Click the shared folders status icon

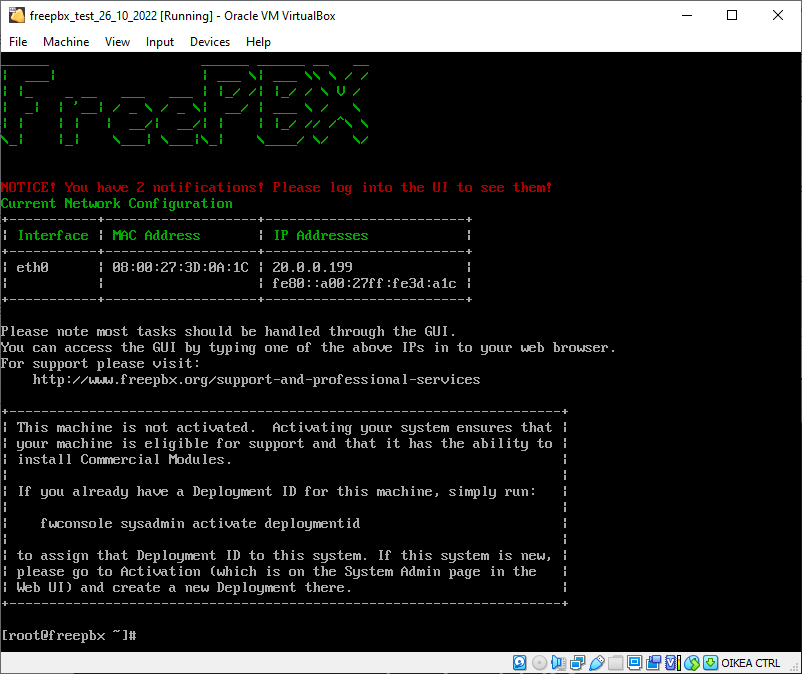point(615,663)
